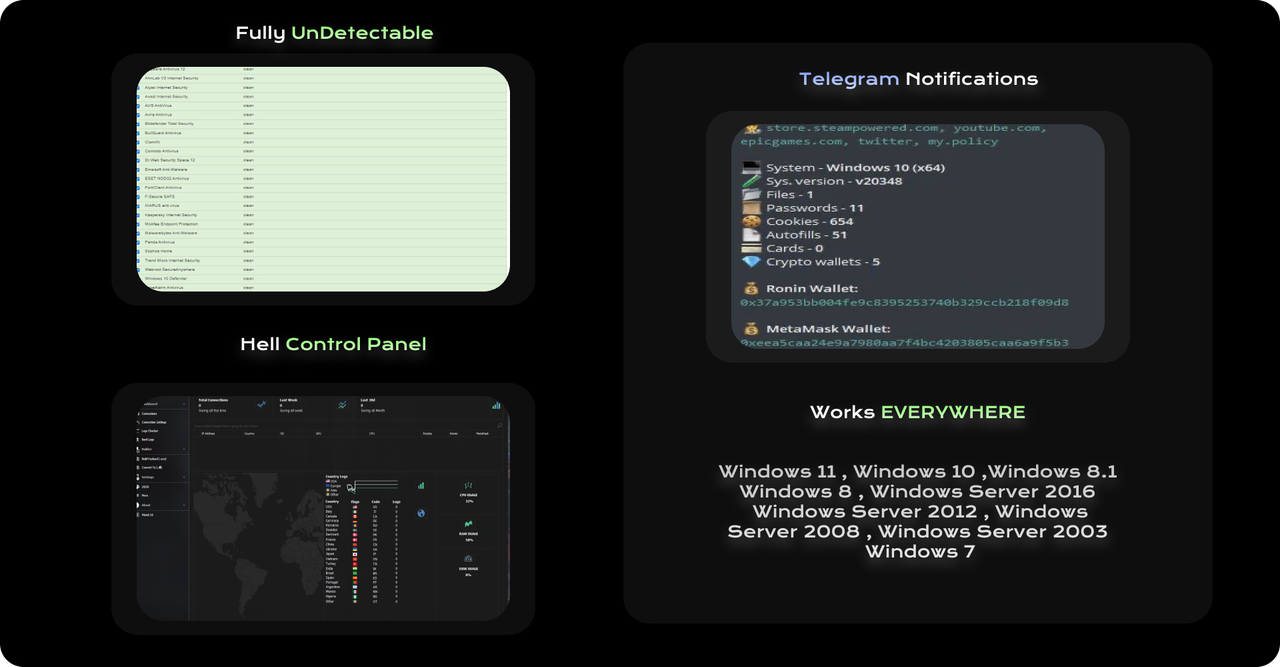The height and width of the screenshot is (667, 1280).
Task: Click the Total Connections line chart icon
Action: (262, 405)
